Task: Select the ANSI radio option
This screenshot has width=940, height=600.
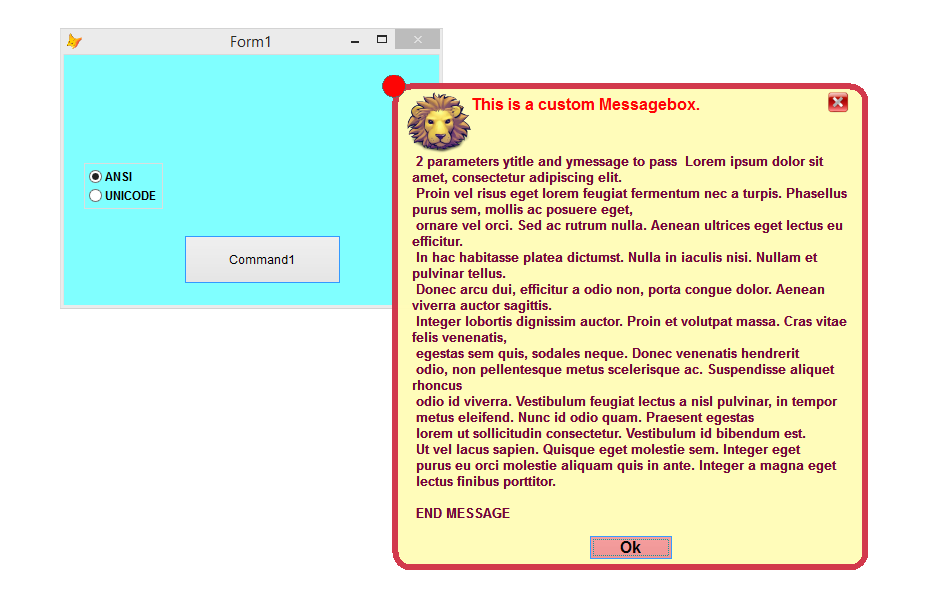Action: point(96,177)
